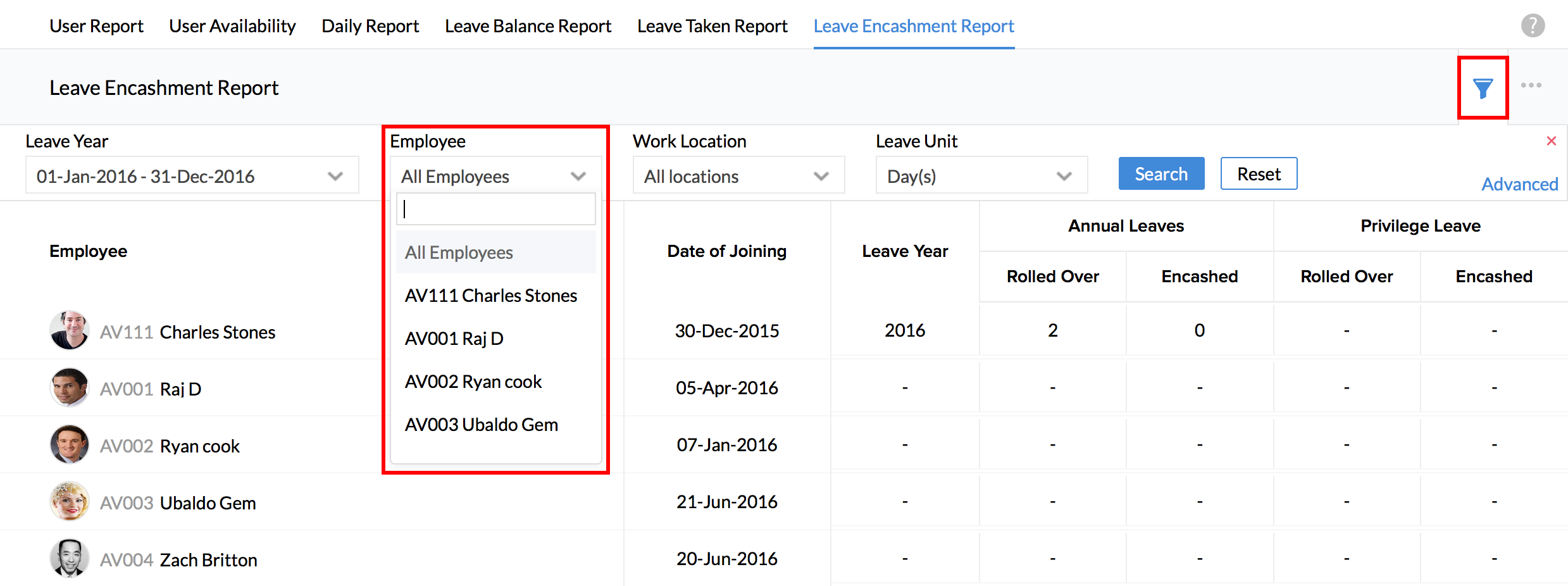Click the Reset button
The width and height of the screenshot is (1568, 586).
click(x=1258, y=174)
